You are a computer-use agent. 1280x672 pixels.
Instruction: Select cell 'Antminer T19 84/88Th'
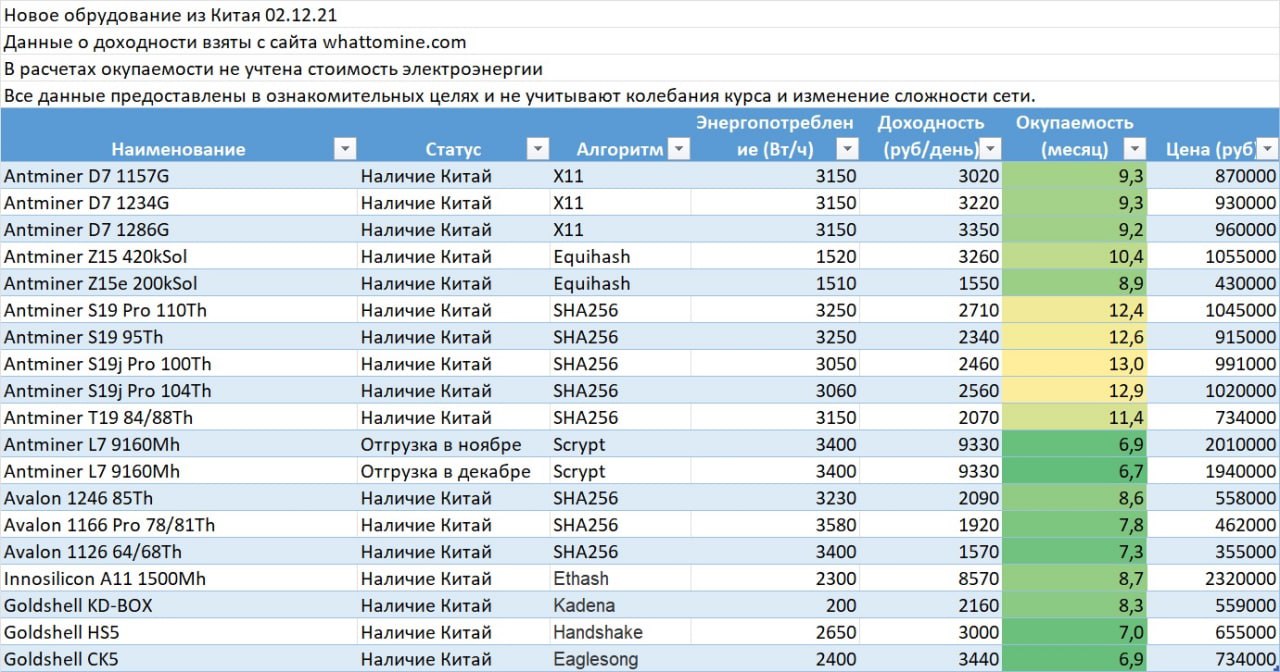click(179, 418)
